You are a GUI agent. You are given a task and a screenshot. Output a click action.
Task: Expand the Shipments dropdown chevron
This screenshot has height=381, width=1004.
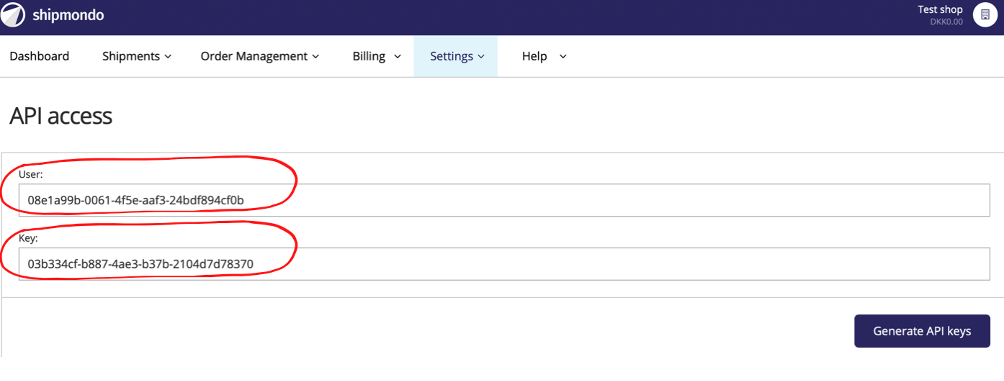click(x=168, y=57)
